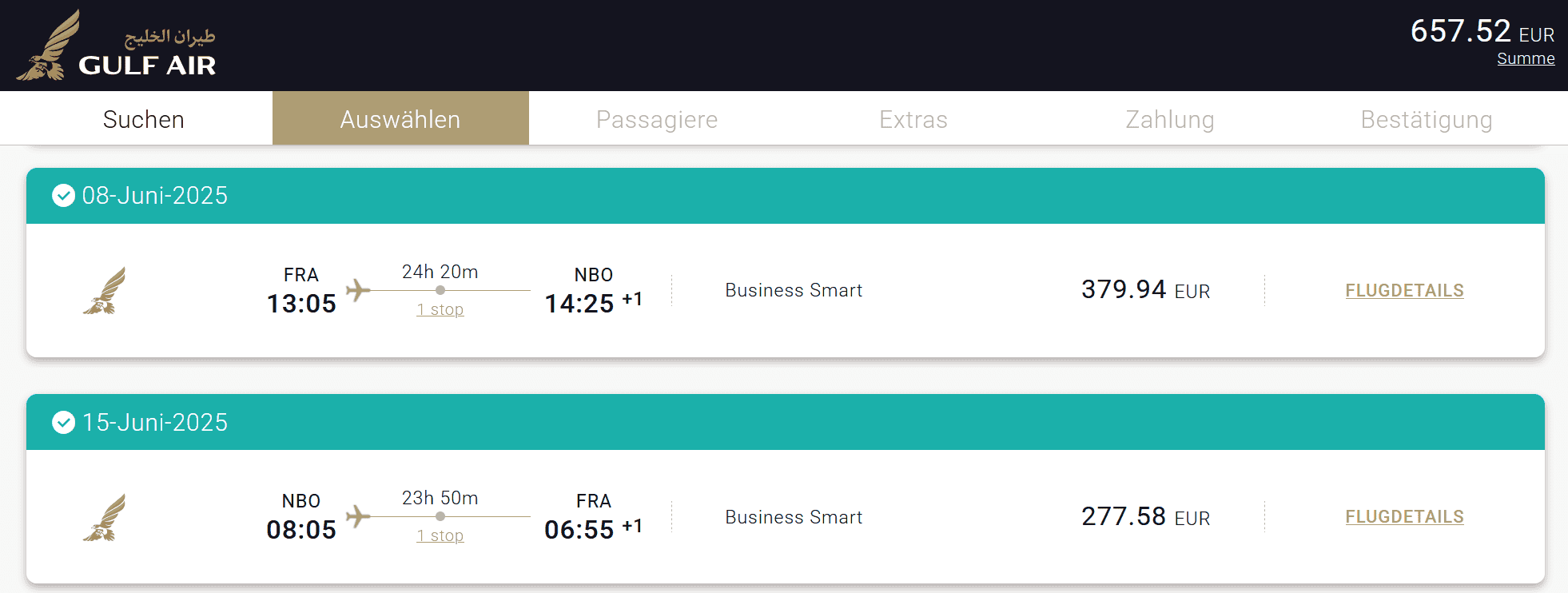This screenshot has width=1568, height=593.
Task: Expand the 15-Juni-2025 flight header bar
Action: (785, 422)
